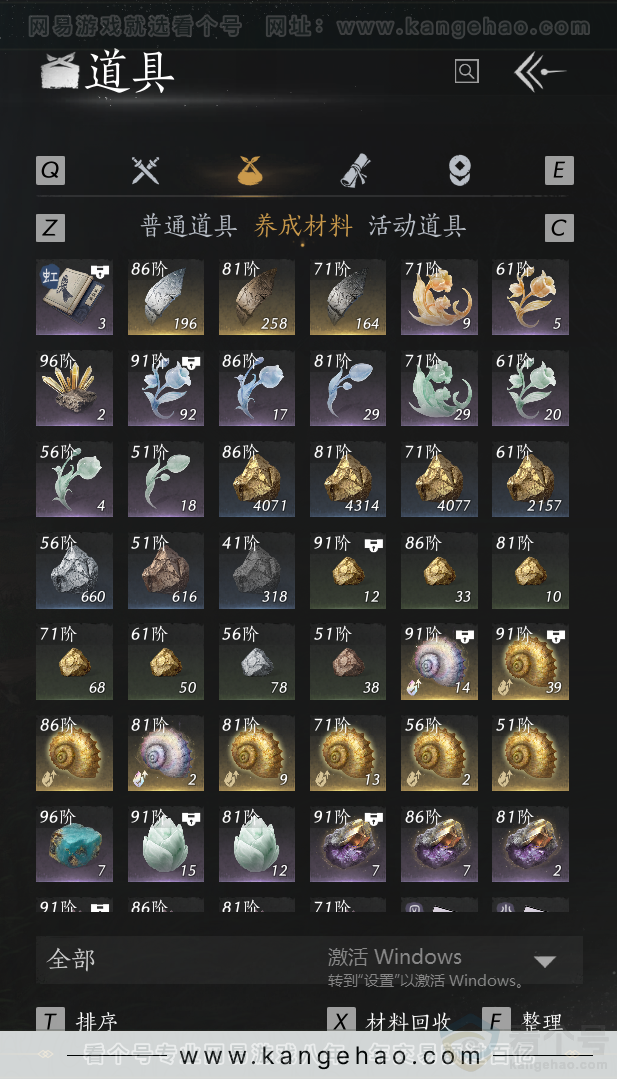This screenshot has width=617, height=1080.
Task: Select the golden pouch items category
Action: tap(251, 170)
